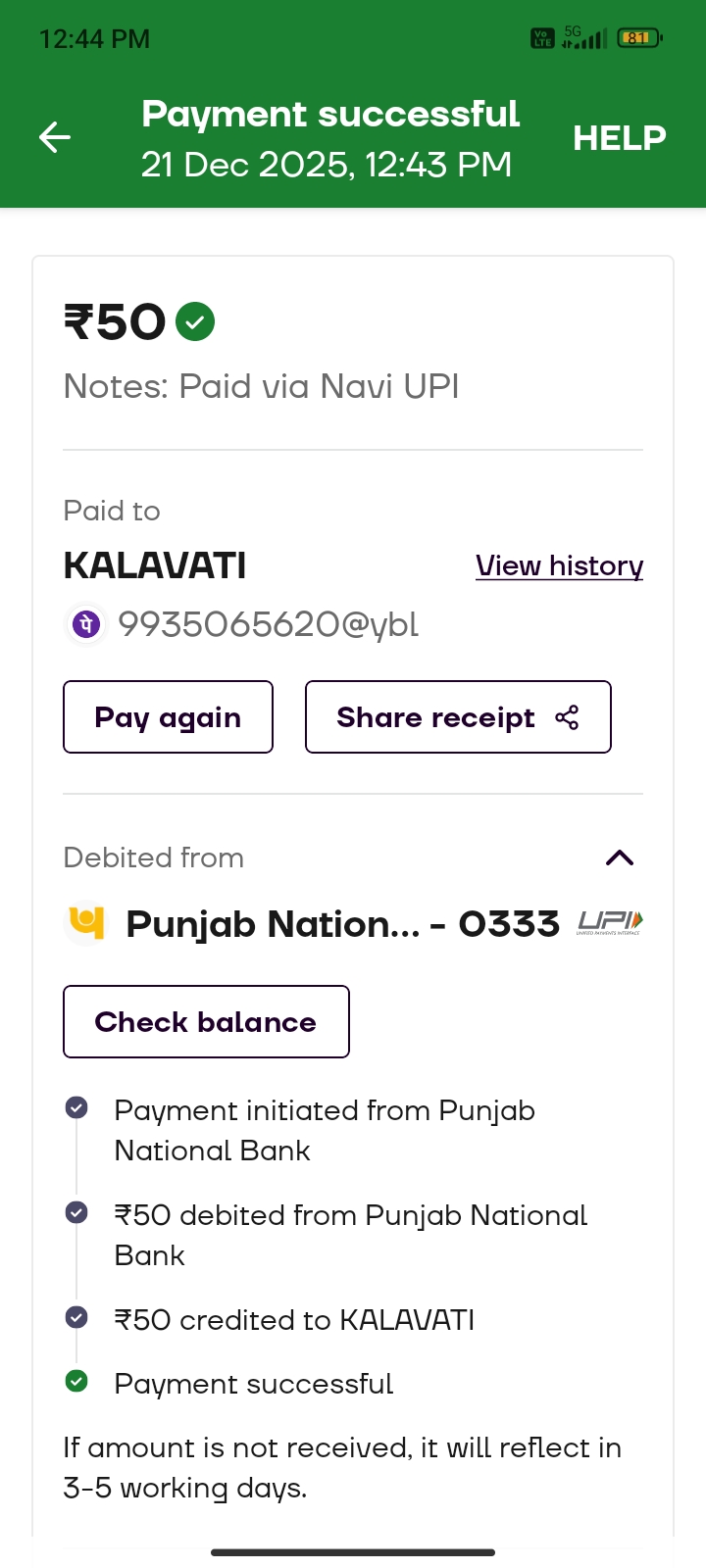Tap the Debited from label
This screenshot has width=706, height=1568.
click(x=154, y=858)
